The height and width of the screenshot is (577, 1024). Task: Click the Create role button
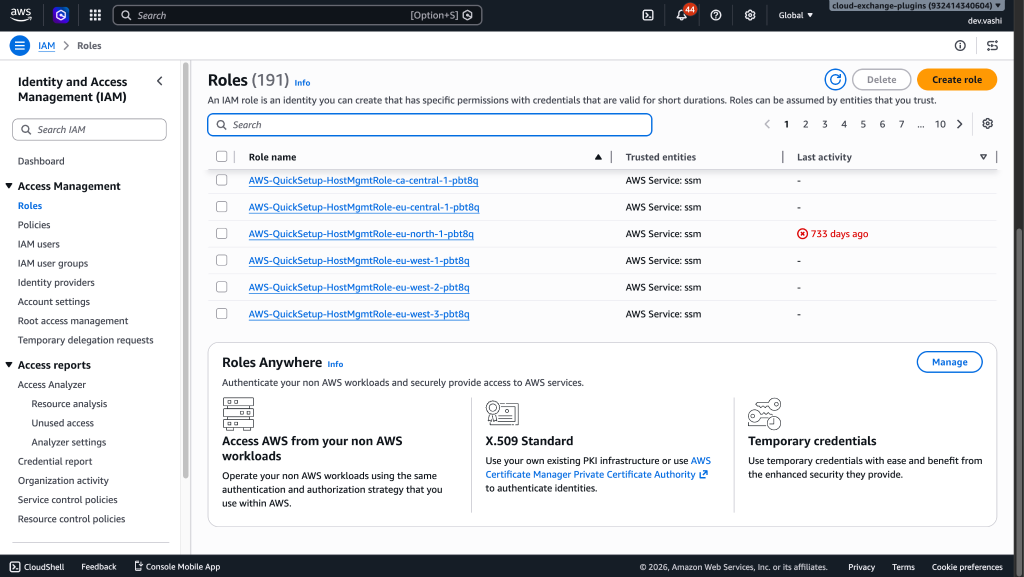[957, 80]
